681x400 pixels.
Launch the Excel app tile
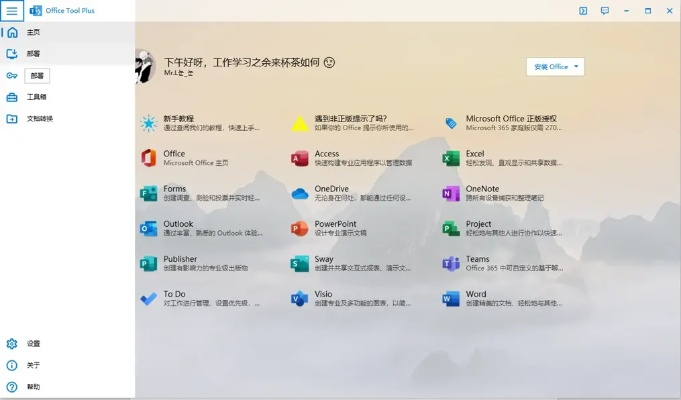coord(503,158)
